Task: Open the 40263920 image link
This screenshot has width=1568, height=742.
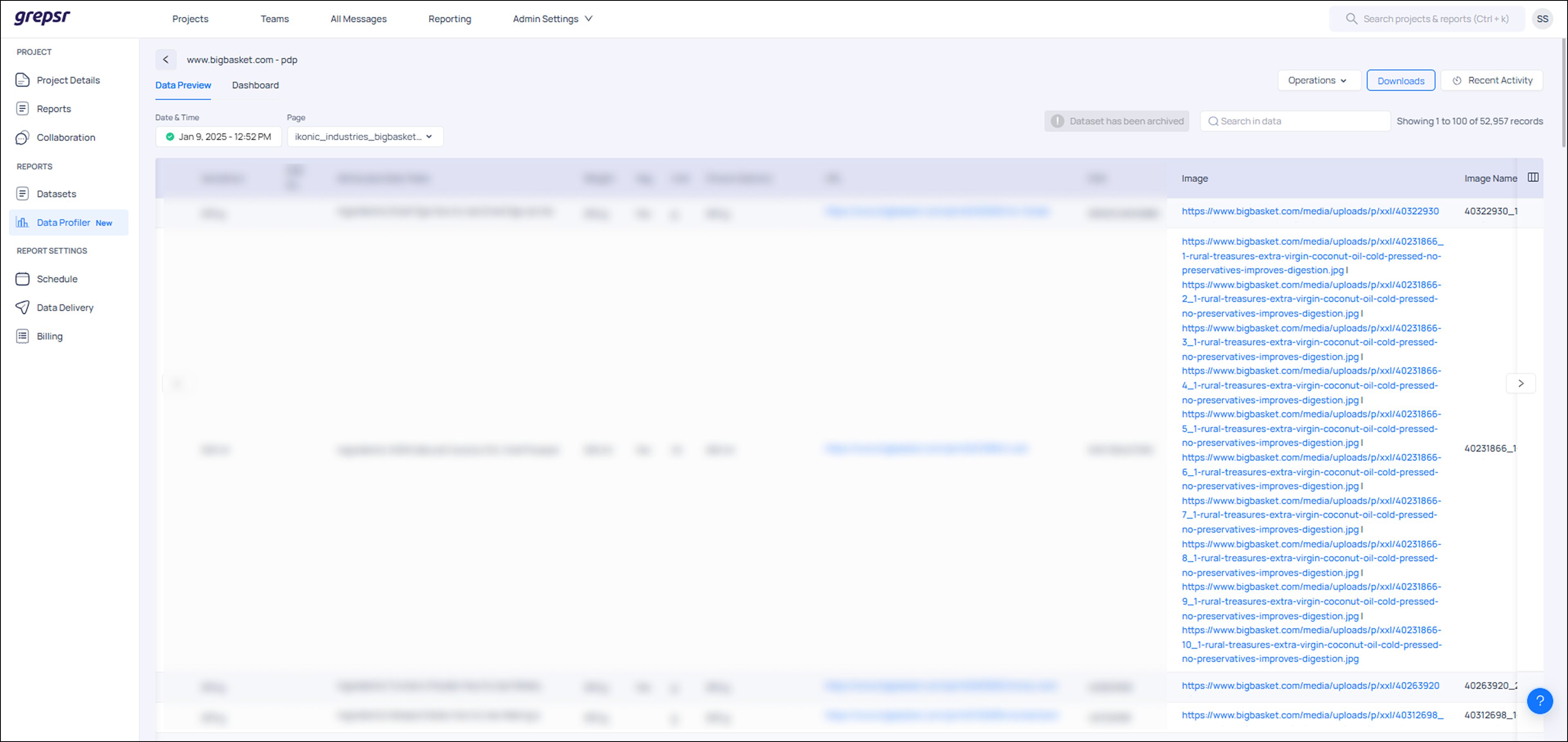Action: pyautogui.click(x=1310, y=686)
